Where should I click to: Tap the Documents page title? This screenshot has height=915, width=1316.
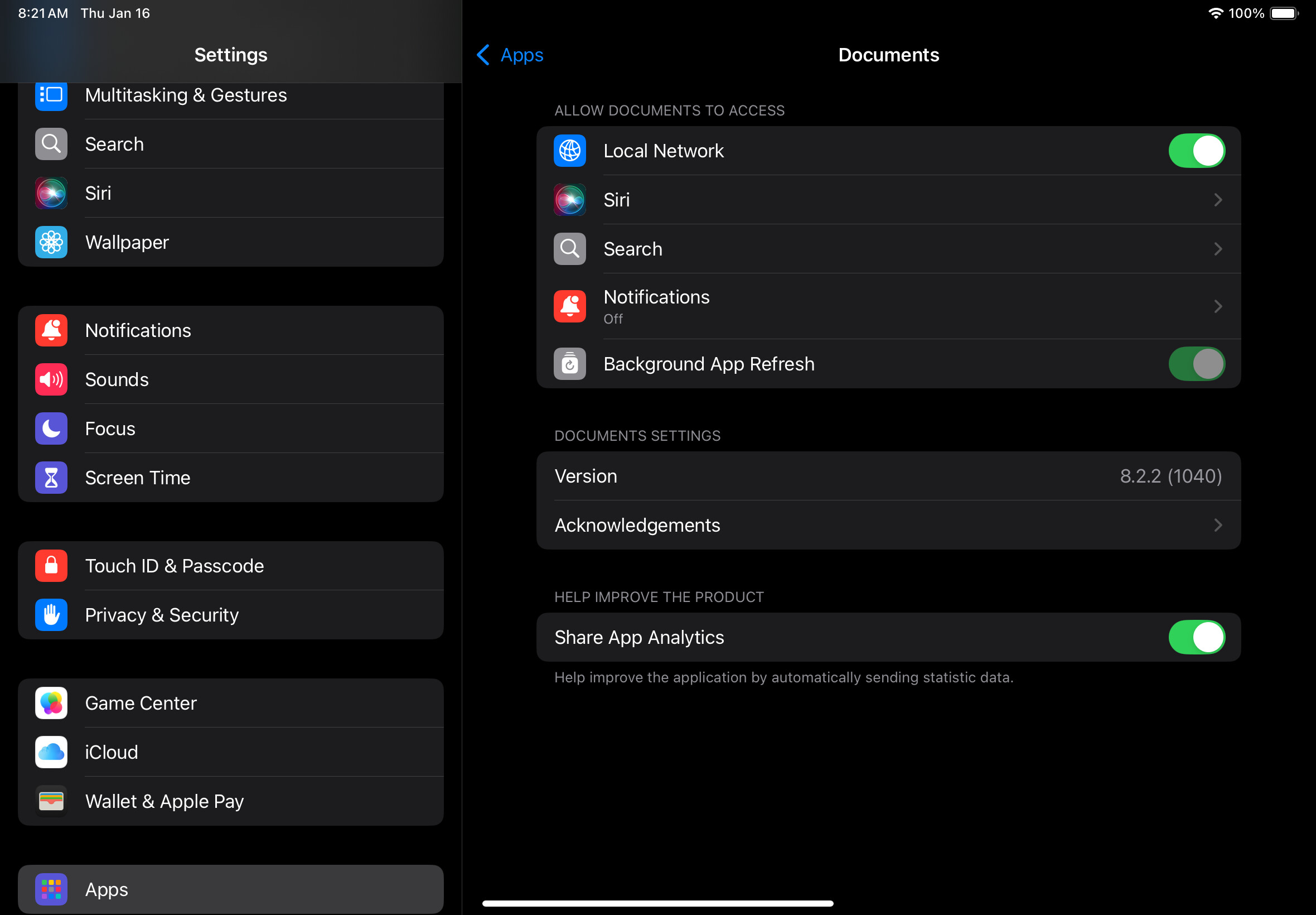click(889, 55)
